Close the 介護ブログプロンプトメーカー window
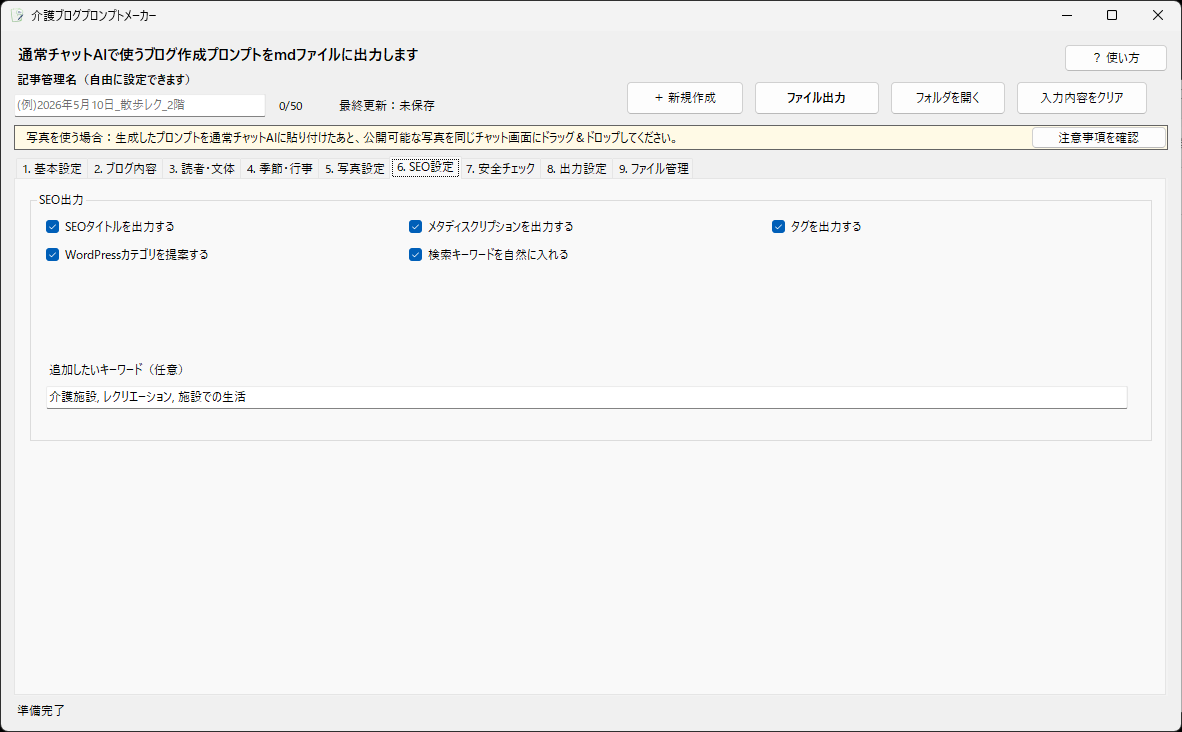The width and height of the screenshot is (1182, 732). click(1158, 15)
